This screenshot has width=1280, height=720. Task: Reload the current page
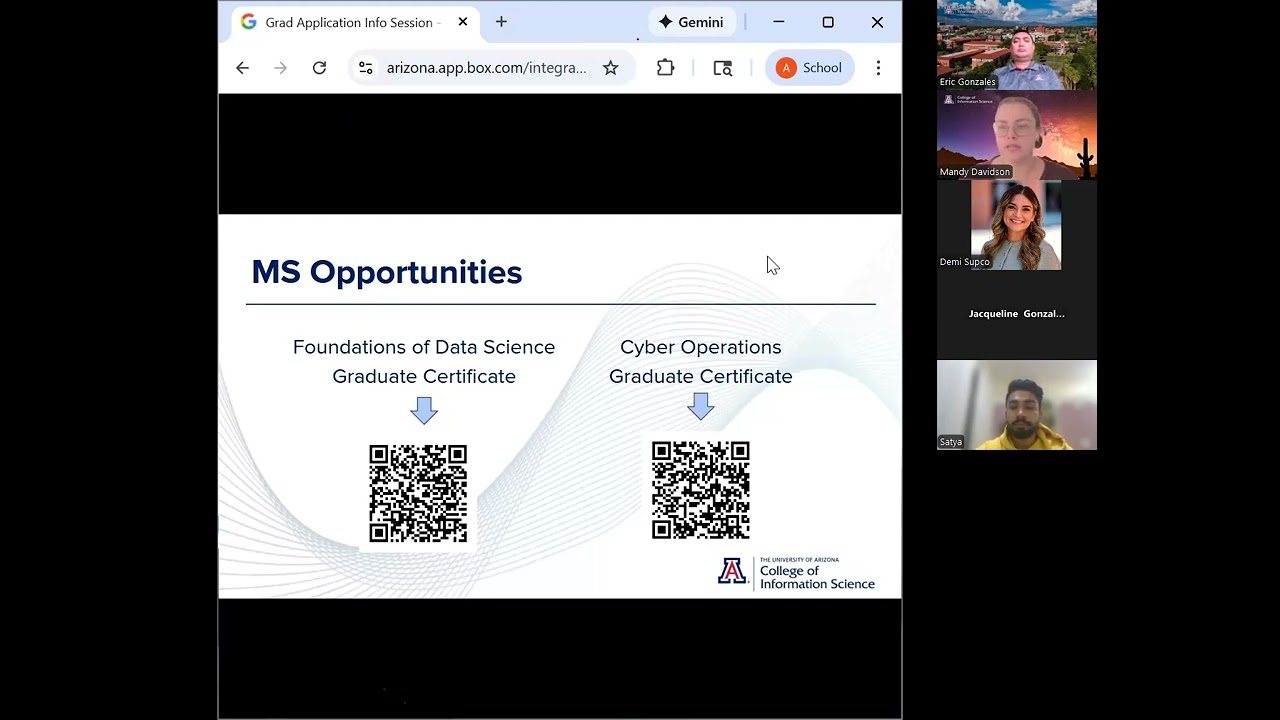[319, 68]
